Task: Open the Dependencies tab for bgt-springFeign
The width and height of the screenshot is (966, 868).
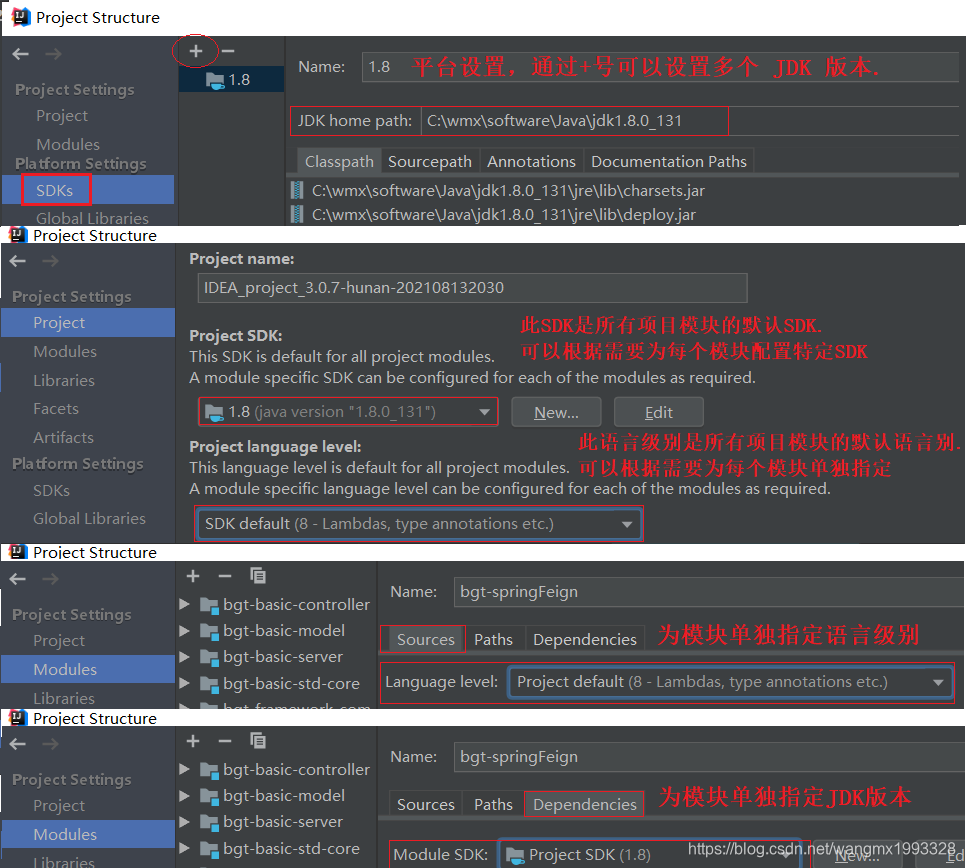Action: [584, 804]
